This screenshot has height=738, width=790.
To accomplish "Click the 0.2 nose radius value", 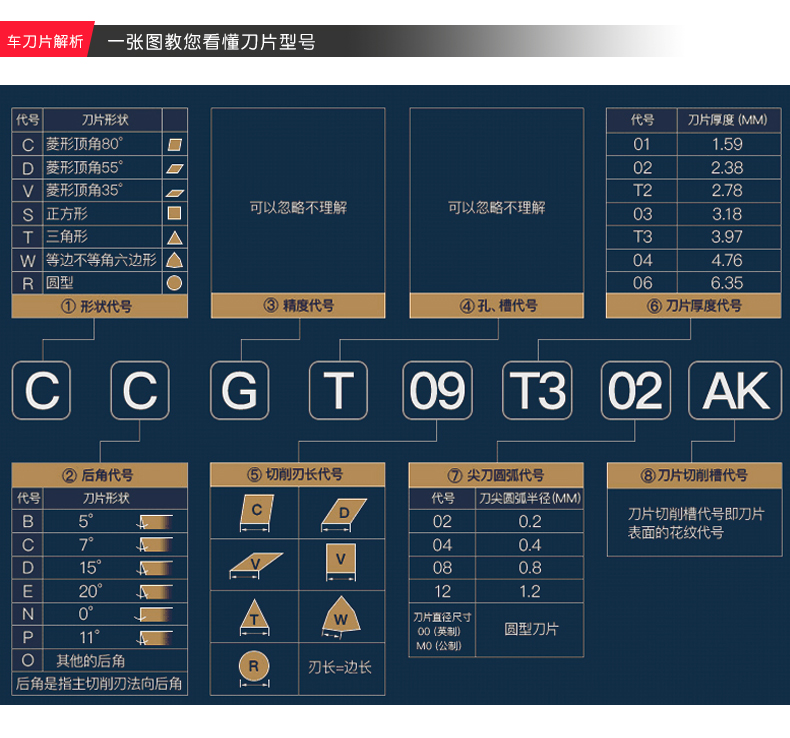I will [530, 521].
